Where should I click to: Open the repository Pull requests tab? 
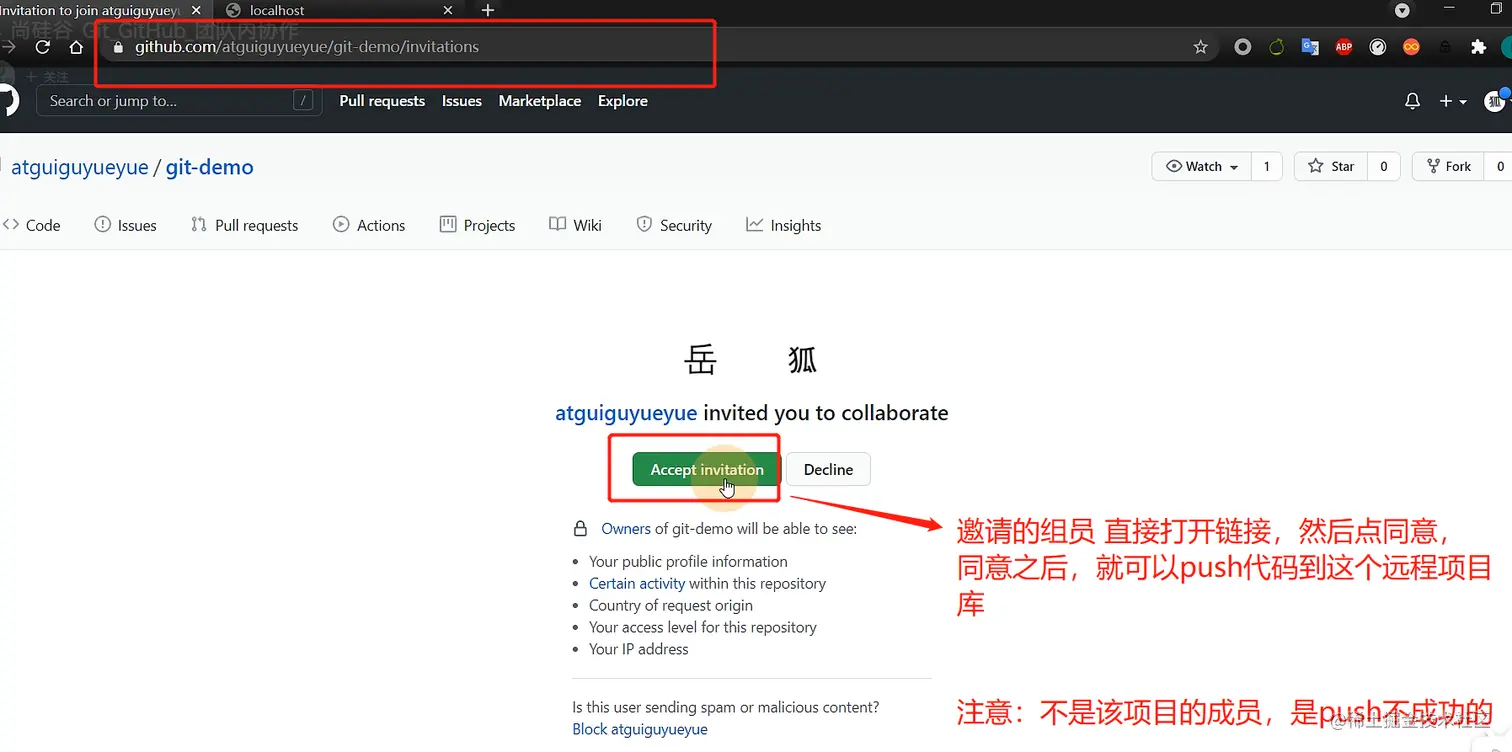click(245, 226)
